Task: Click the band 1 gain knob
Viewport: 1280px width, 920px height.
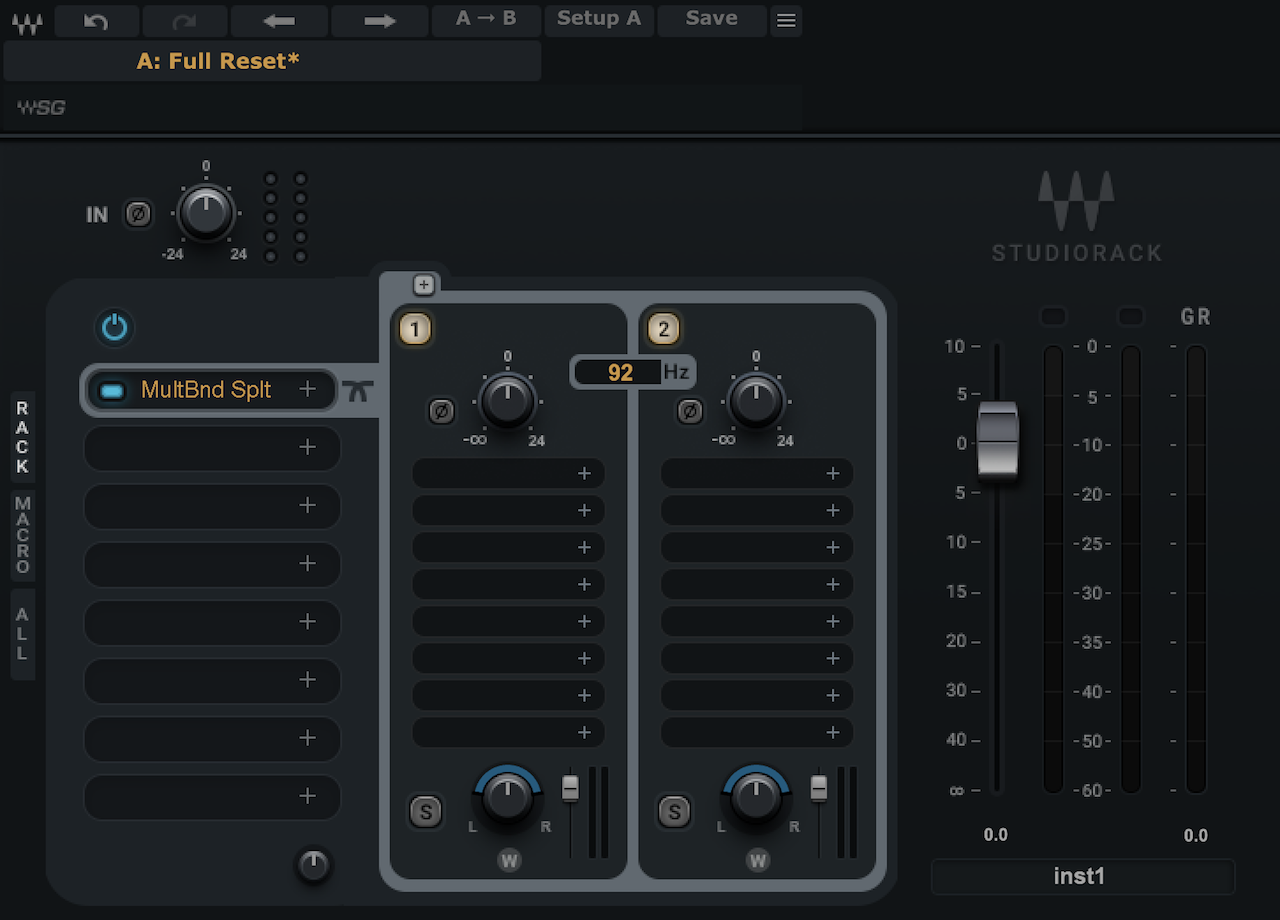Action: [508, 400]
